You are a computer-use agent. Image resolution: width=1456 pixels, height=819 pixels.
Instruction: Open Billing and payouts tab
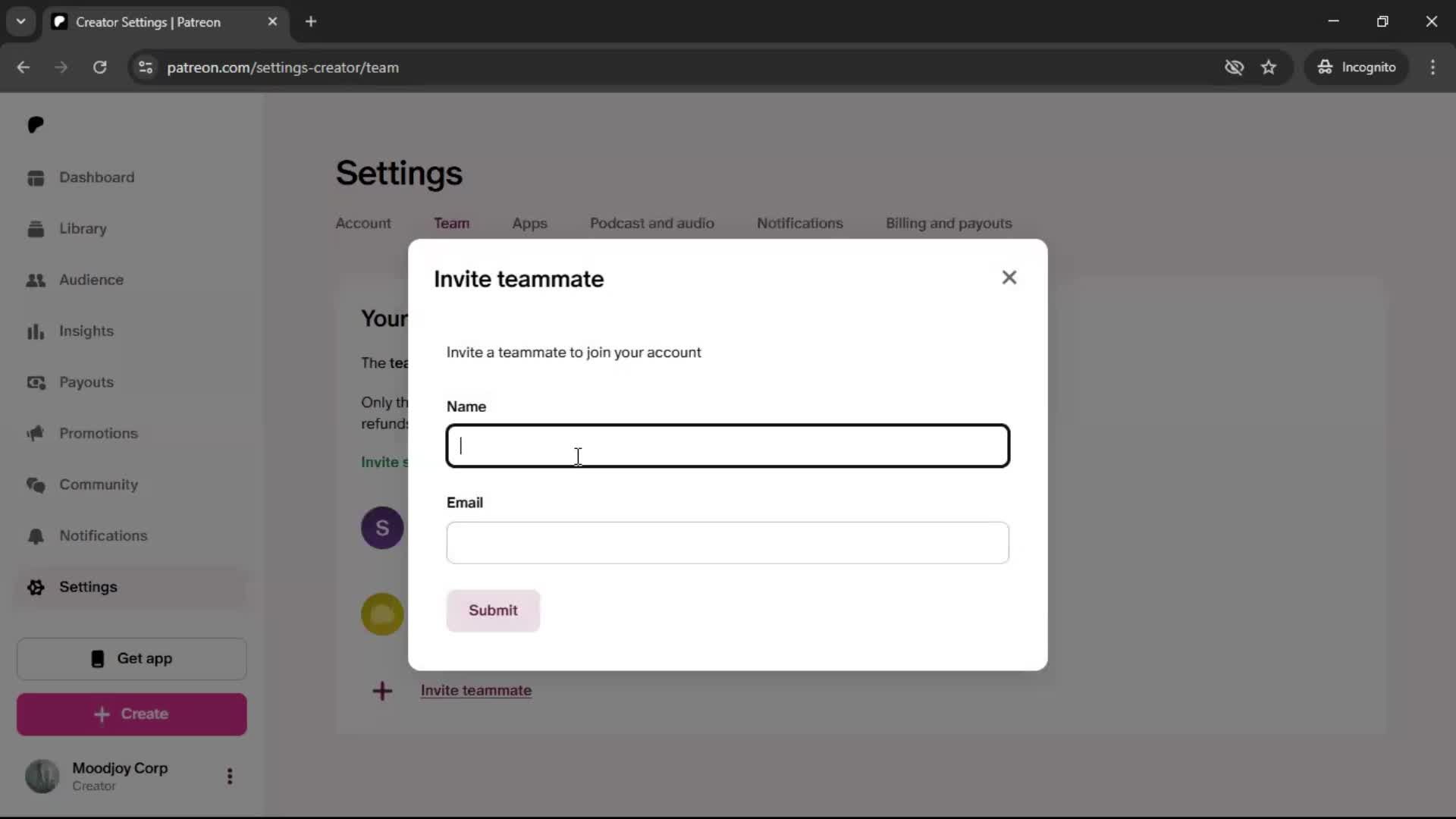coord(948,223)
